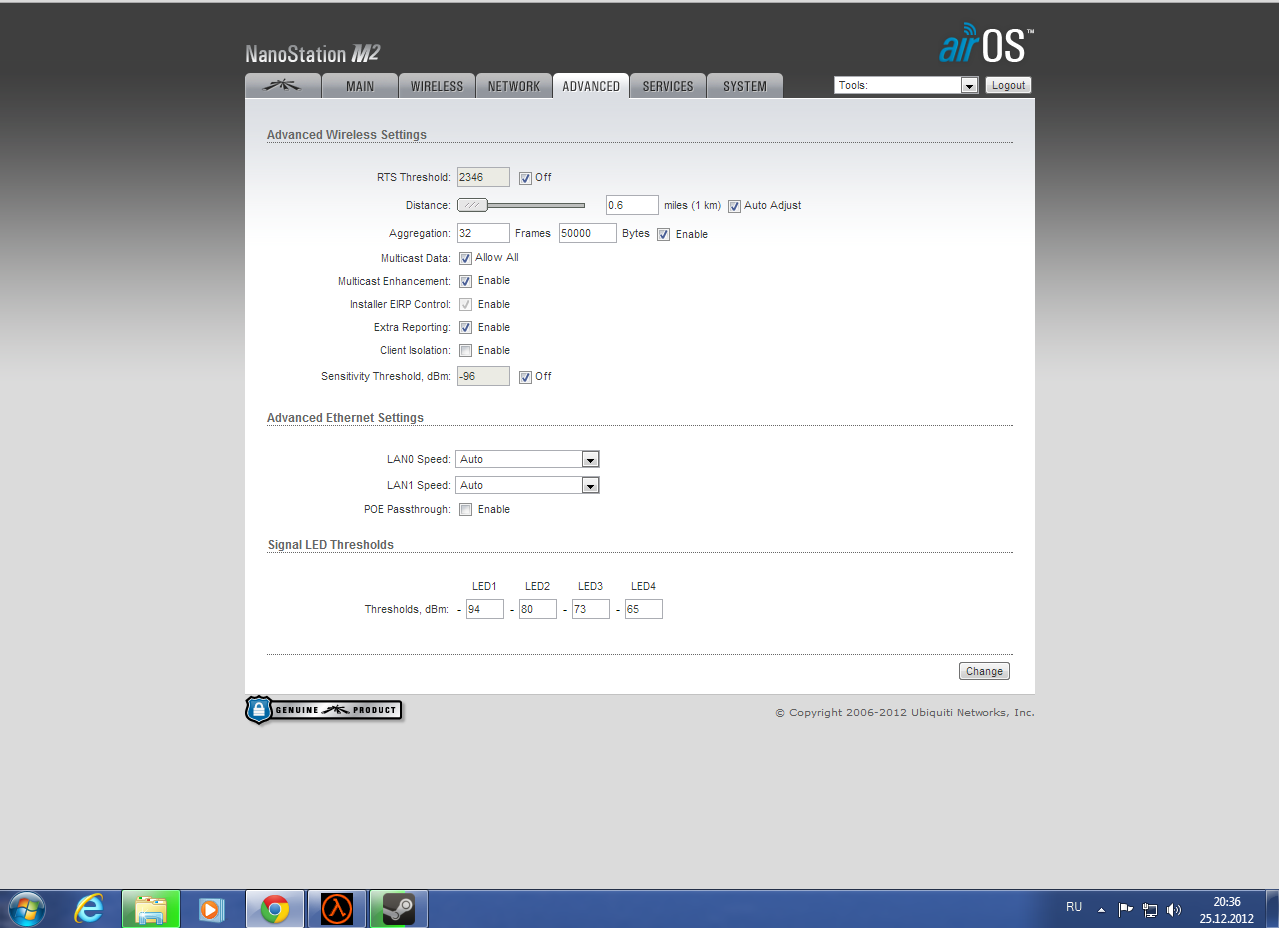Viewport: 1279px width, 928px height.
Task: Click the RU language indicator
Action: click(x=1074, y=907)
